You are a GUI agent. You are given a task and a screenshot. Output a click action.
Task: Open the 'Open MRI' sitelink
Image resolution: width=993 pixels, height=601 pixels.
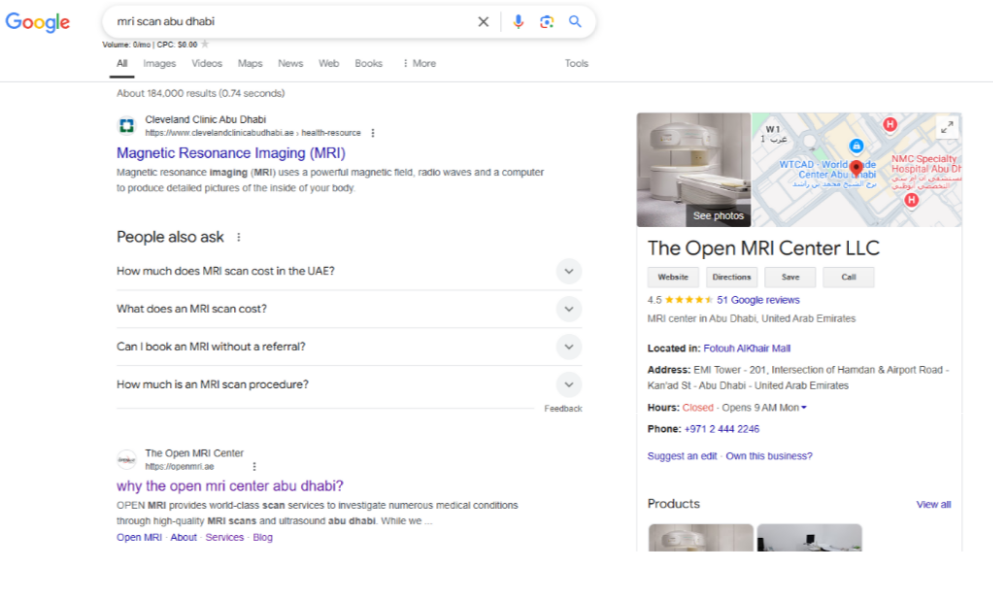point(139,538)
